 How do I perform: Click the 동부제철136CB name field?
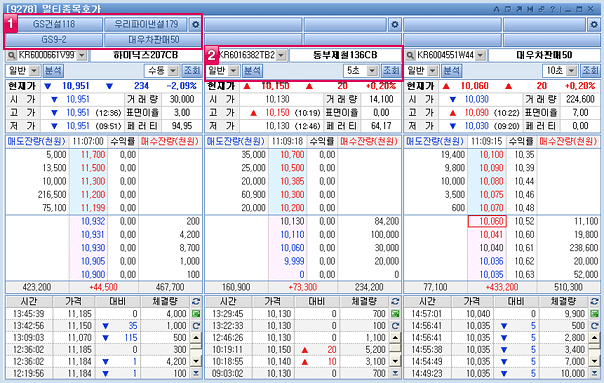pos(345,55)
